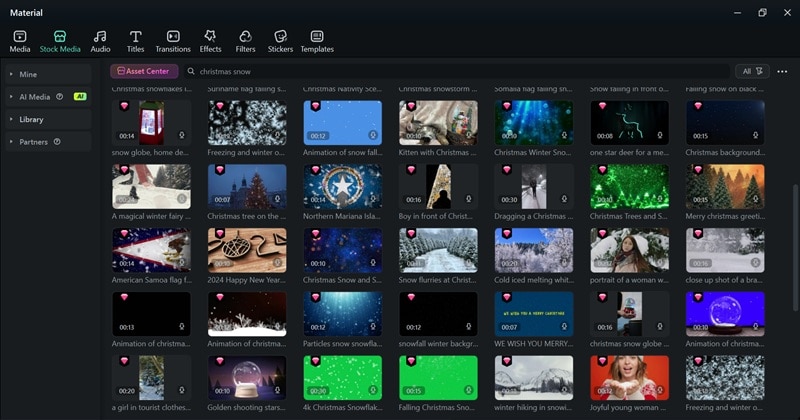Download the Dragging a Christmas clip

click(x=564, y=199)
